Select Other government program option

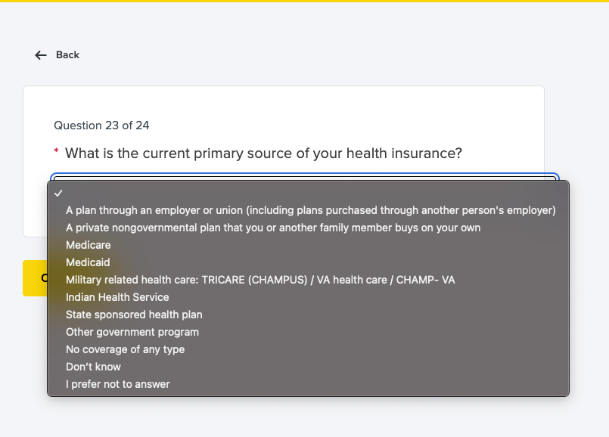(132, 332)
